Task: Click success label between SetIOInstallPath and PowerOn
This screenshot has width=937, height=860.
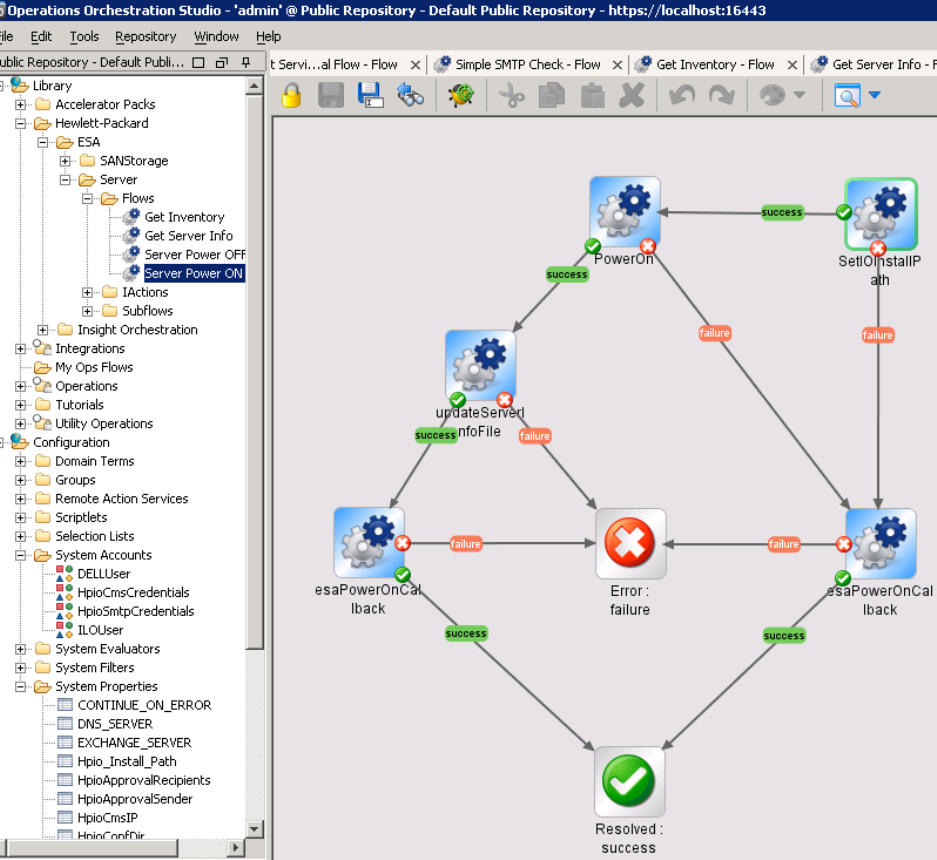Action: (782, 212)
